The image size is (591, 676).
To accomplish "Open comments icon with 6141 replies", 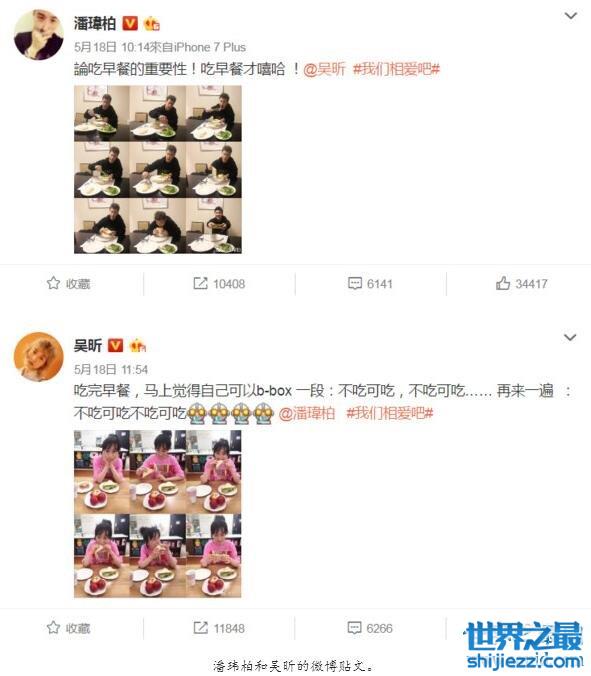I will 355,283.
